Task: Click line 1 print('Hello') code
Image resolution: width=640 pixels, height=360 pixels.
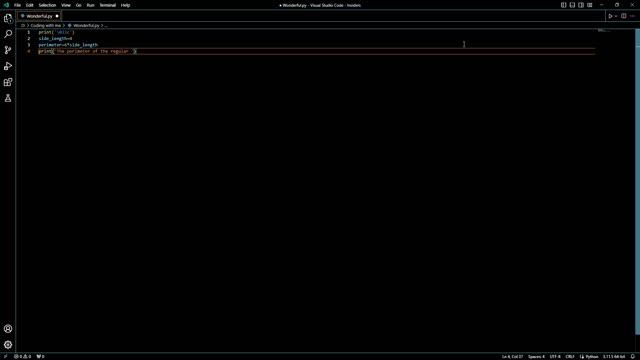Action: 56,32
